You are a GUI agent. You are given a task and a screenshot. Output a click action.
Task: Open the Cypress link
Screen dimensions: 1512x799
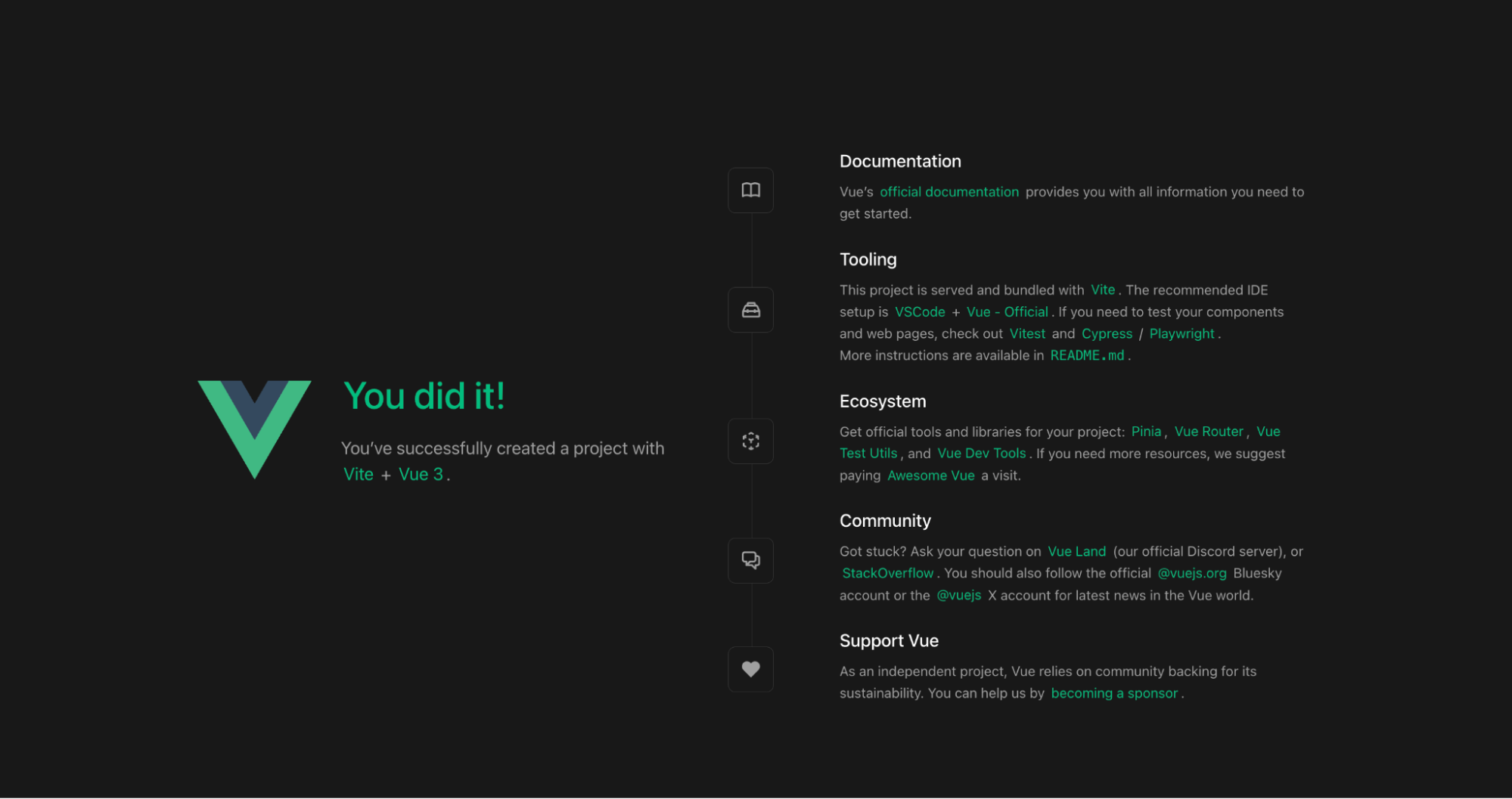(1107, 333)
